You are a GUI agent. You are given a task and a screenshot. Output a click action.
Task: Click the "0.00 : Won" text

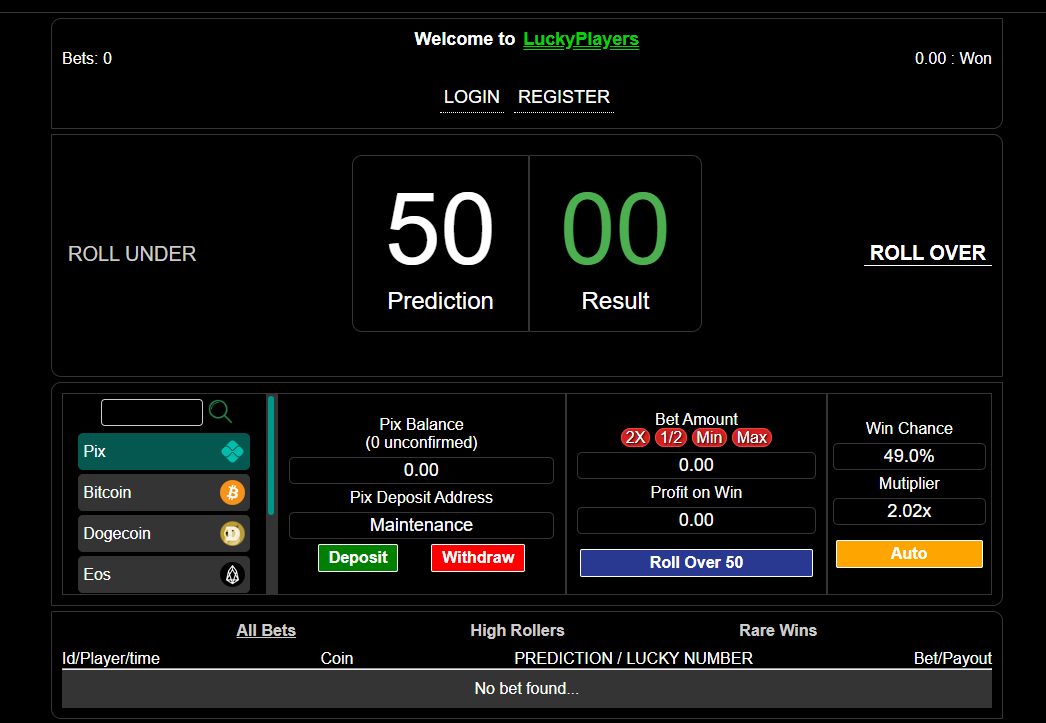953,59
